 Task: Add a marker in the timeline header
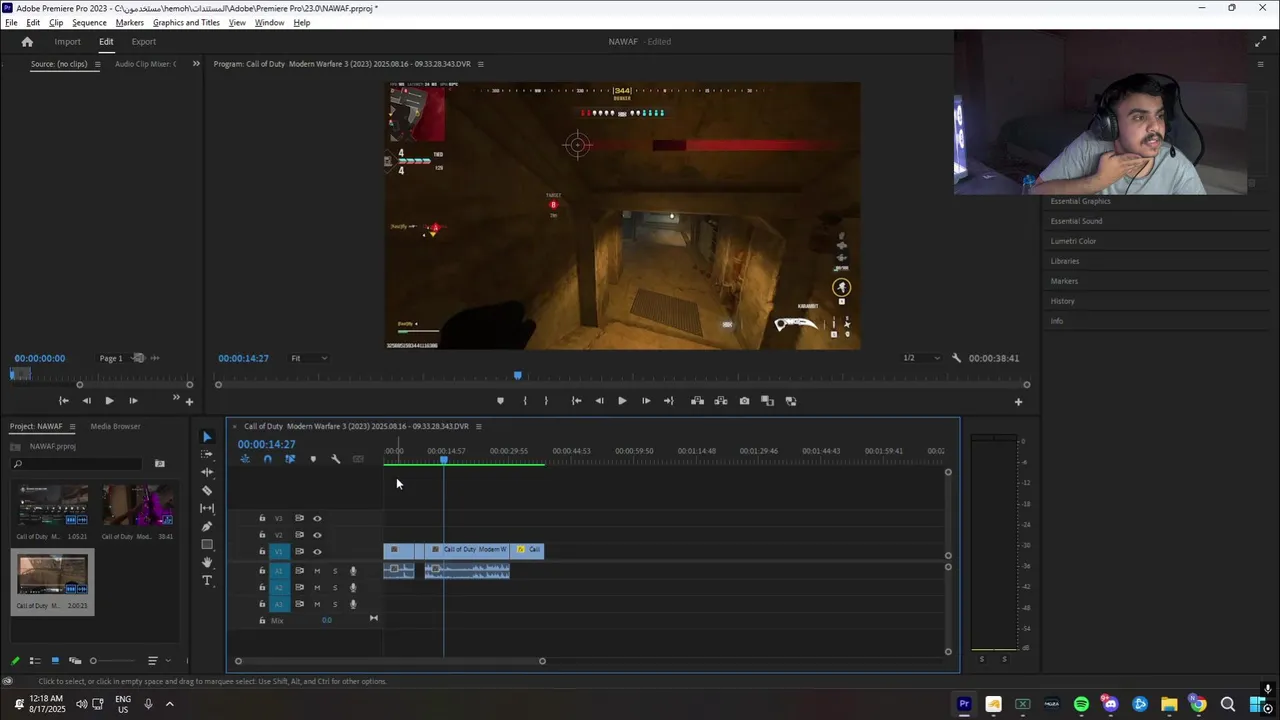click(x=313, y=459)
